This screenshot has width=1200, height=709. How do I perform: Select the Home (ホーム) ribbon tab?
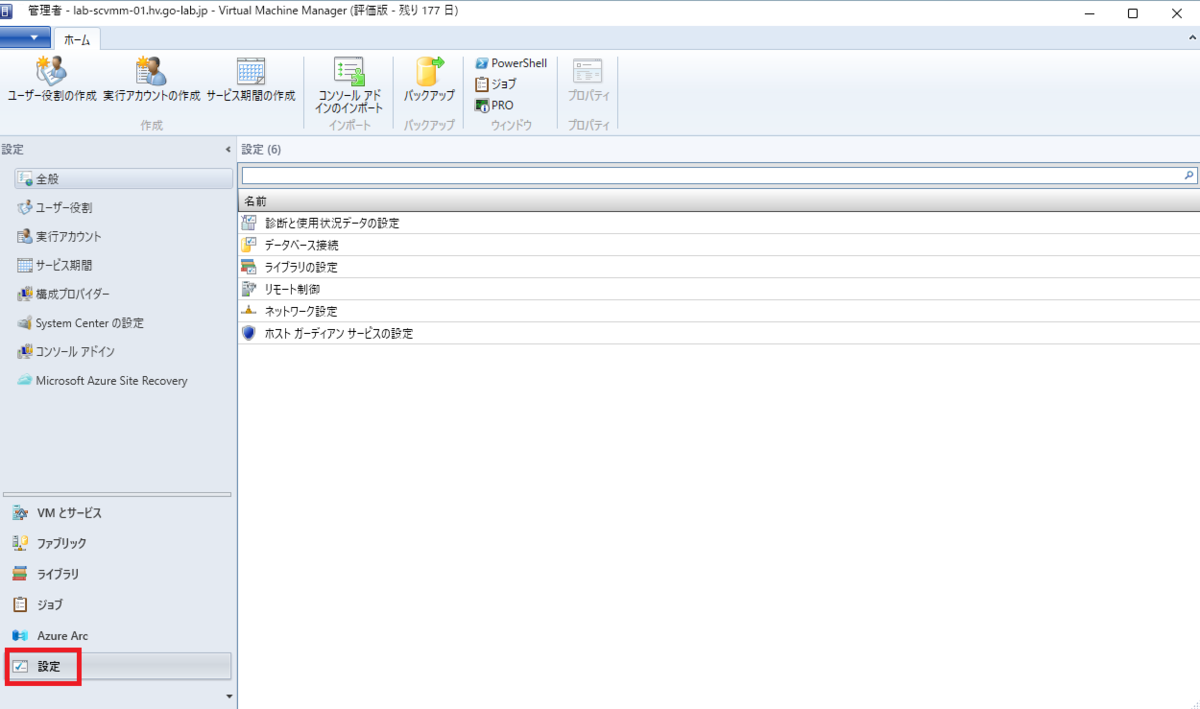pos(77,39)
